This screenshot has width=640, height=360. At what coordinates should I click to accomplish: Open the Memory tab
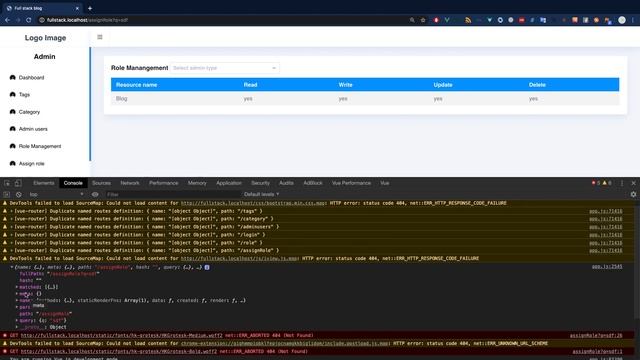coord(197,183)
